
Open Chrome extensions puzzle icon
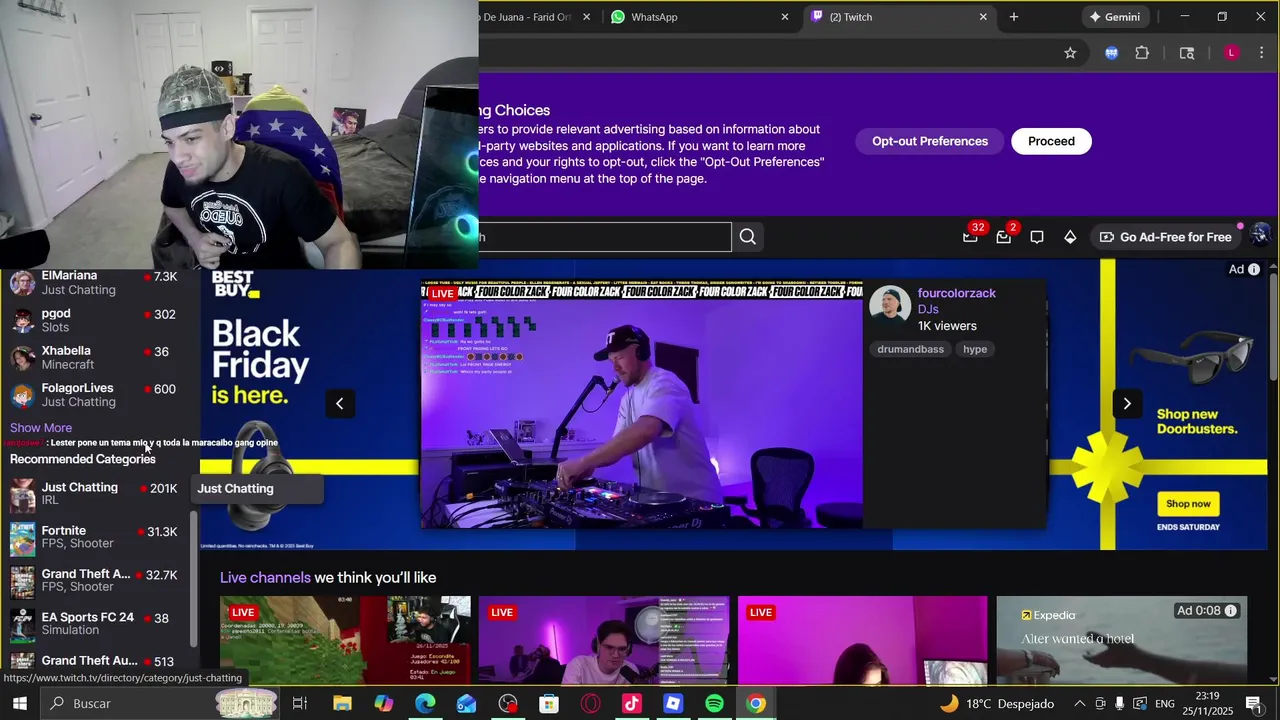point(1142,53)
